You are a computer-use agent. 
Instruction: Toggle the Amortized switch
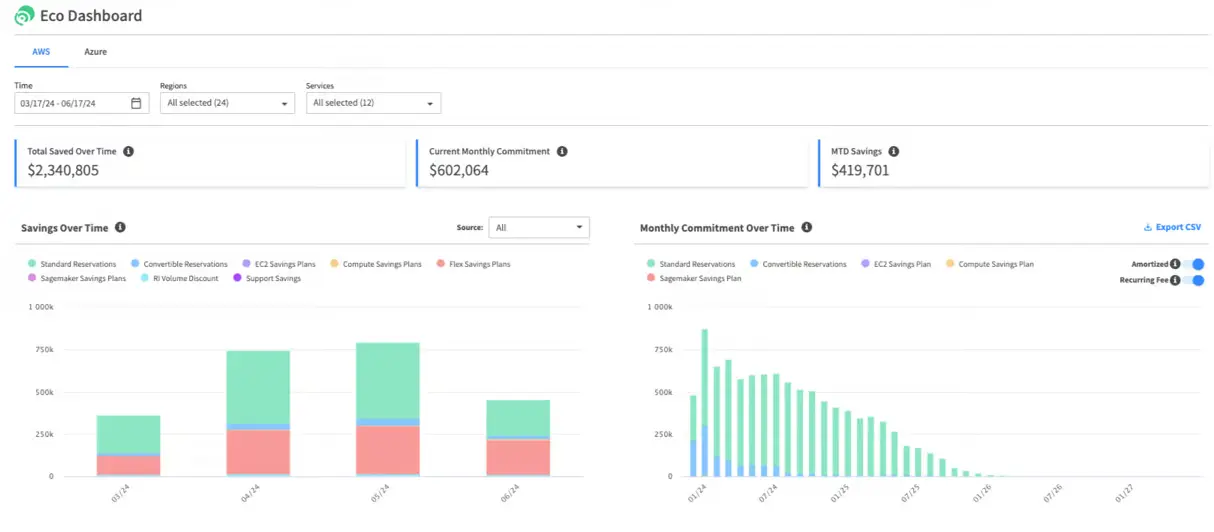click(x=1193, y=264)
